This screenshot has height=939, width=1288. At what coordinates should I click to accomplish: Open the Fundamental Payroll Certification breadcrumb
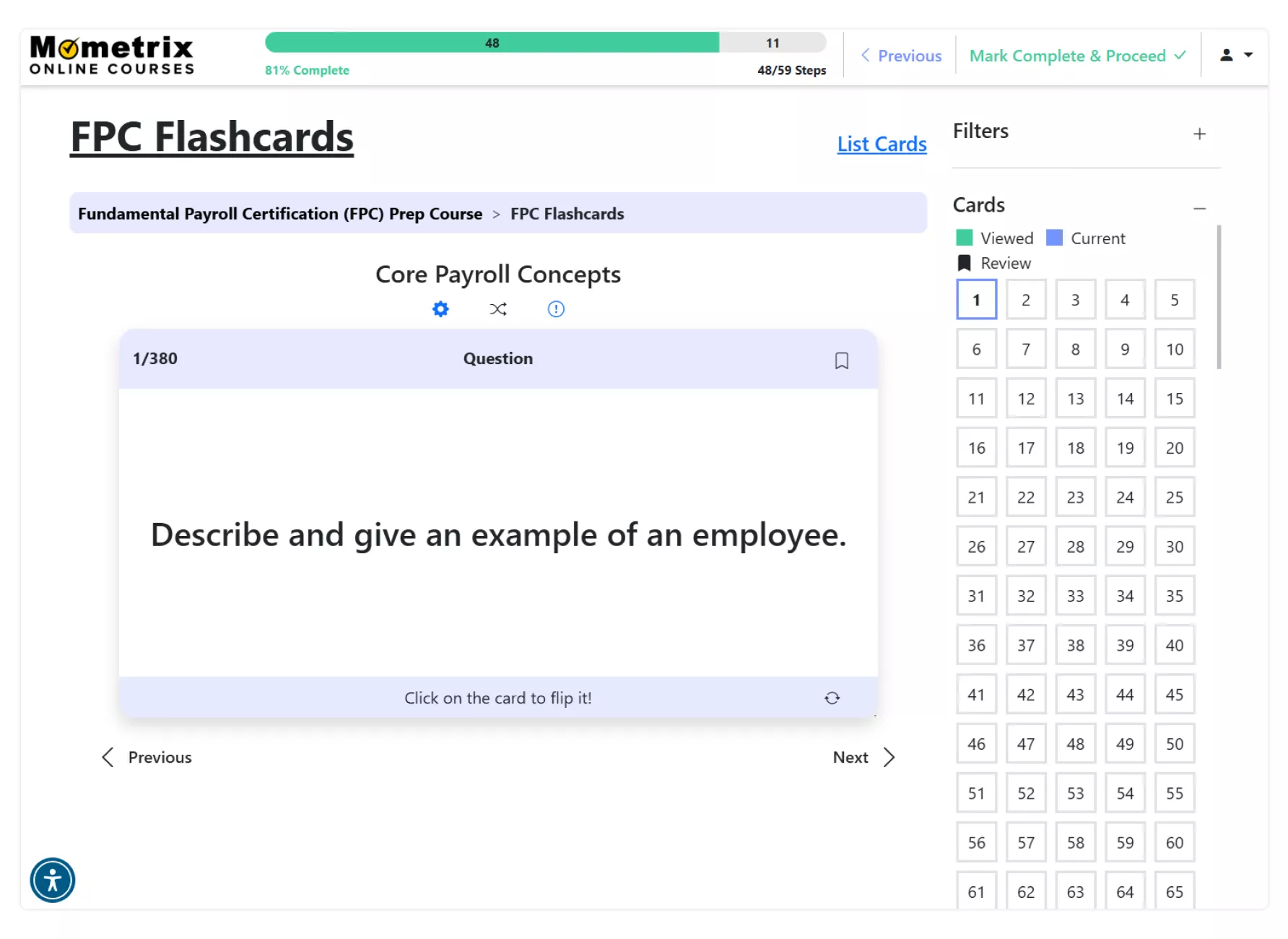point(280,214)
